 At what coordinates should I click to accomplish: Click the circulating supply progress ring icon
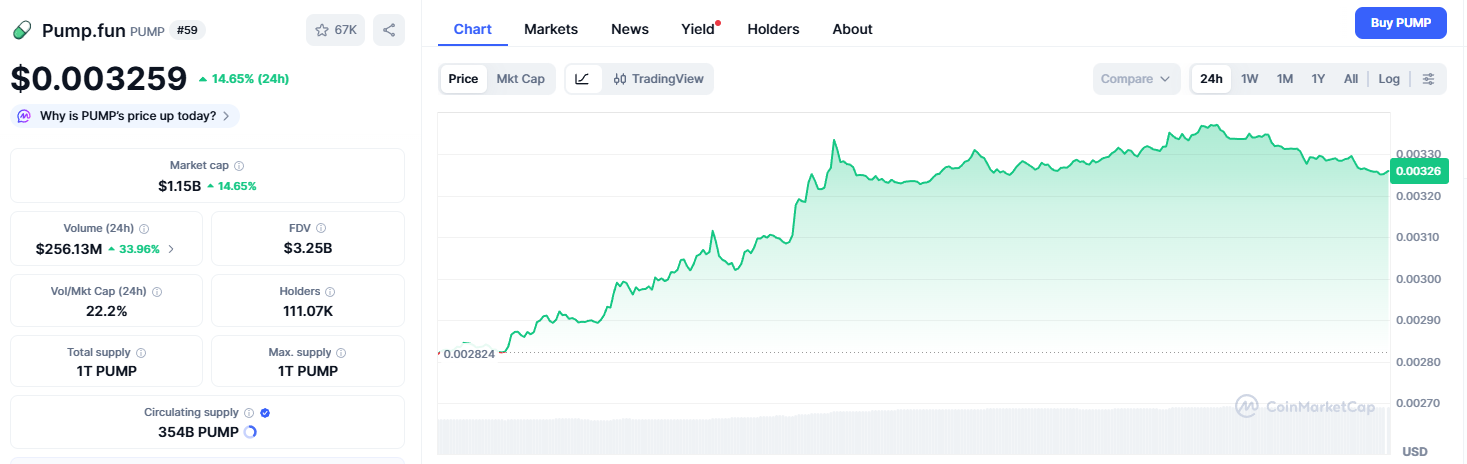pos(250,432)
